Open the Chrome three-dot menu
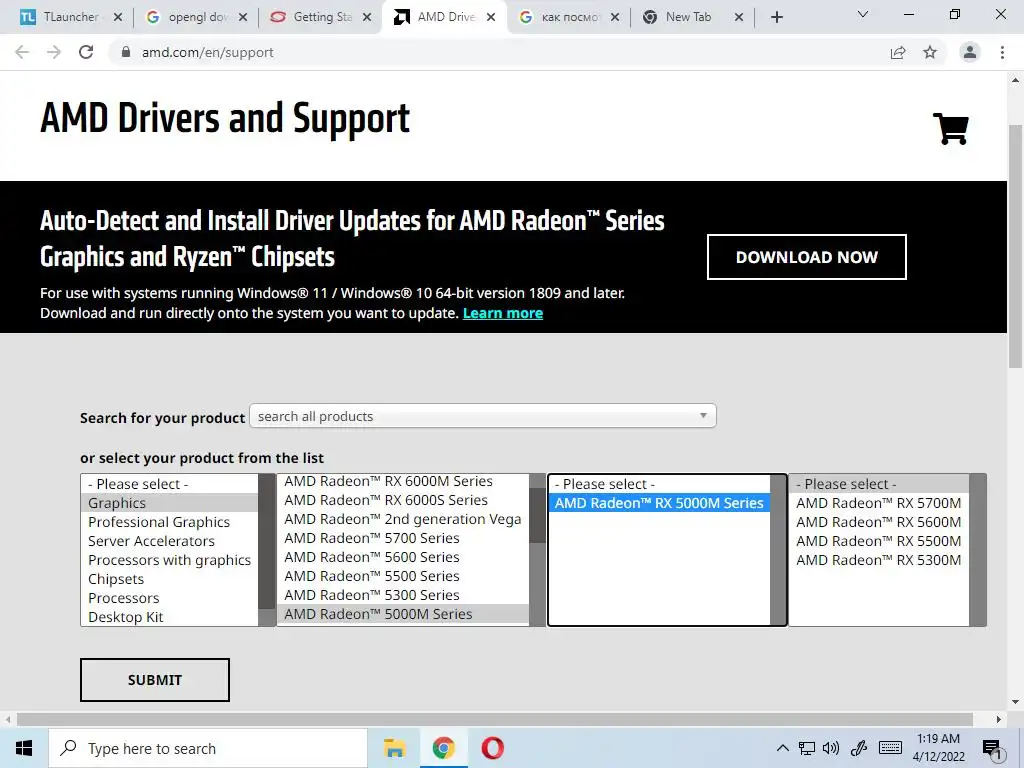Screen dimensions: 1024x768 click(1002, 52)
